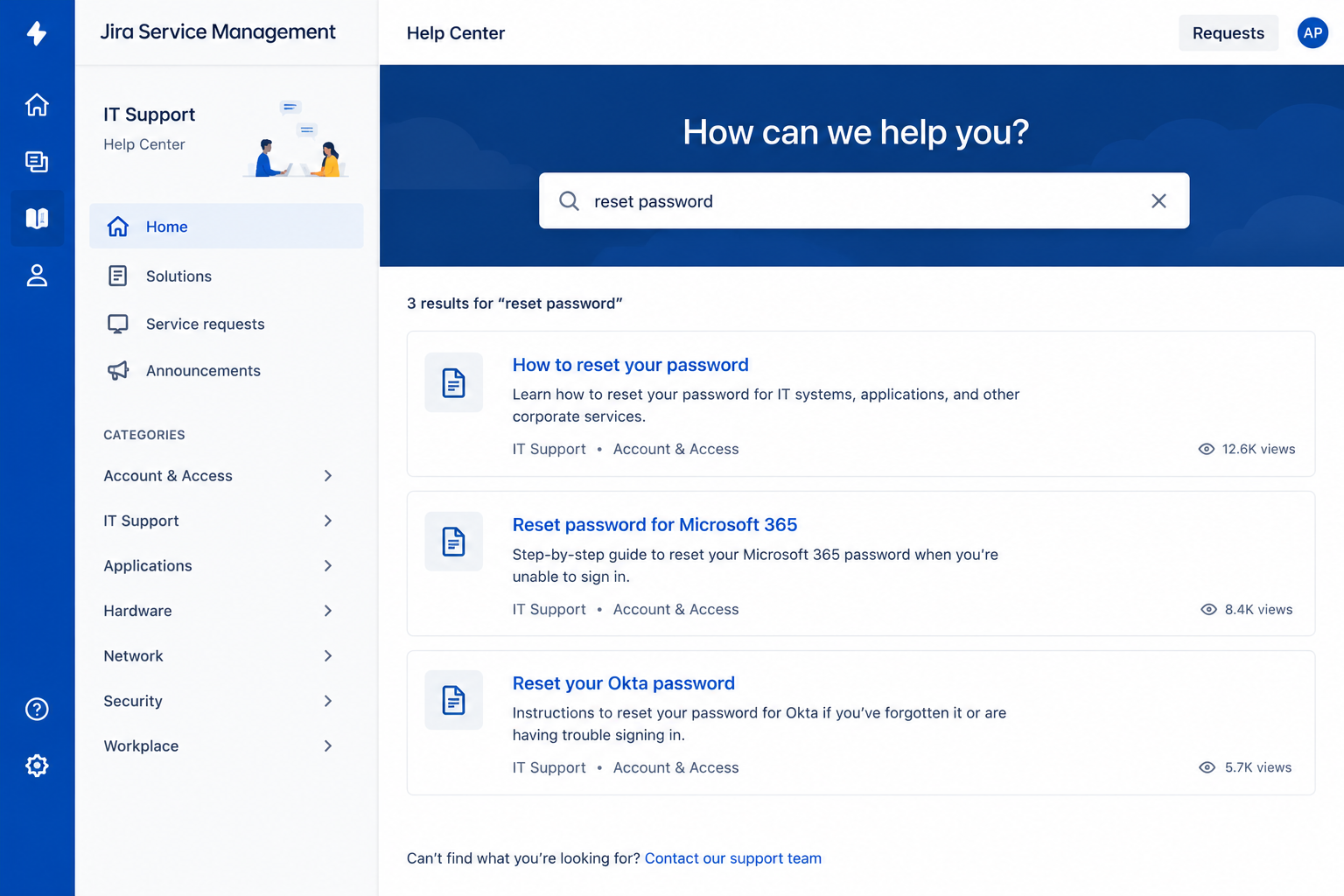Click IT Support tag under Microsoft 365 article
1344x896 pixels.
pos(549,610)
